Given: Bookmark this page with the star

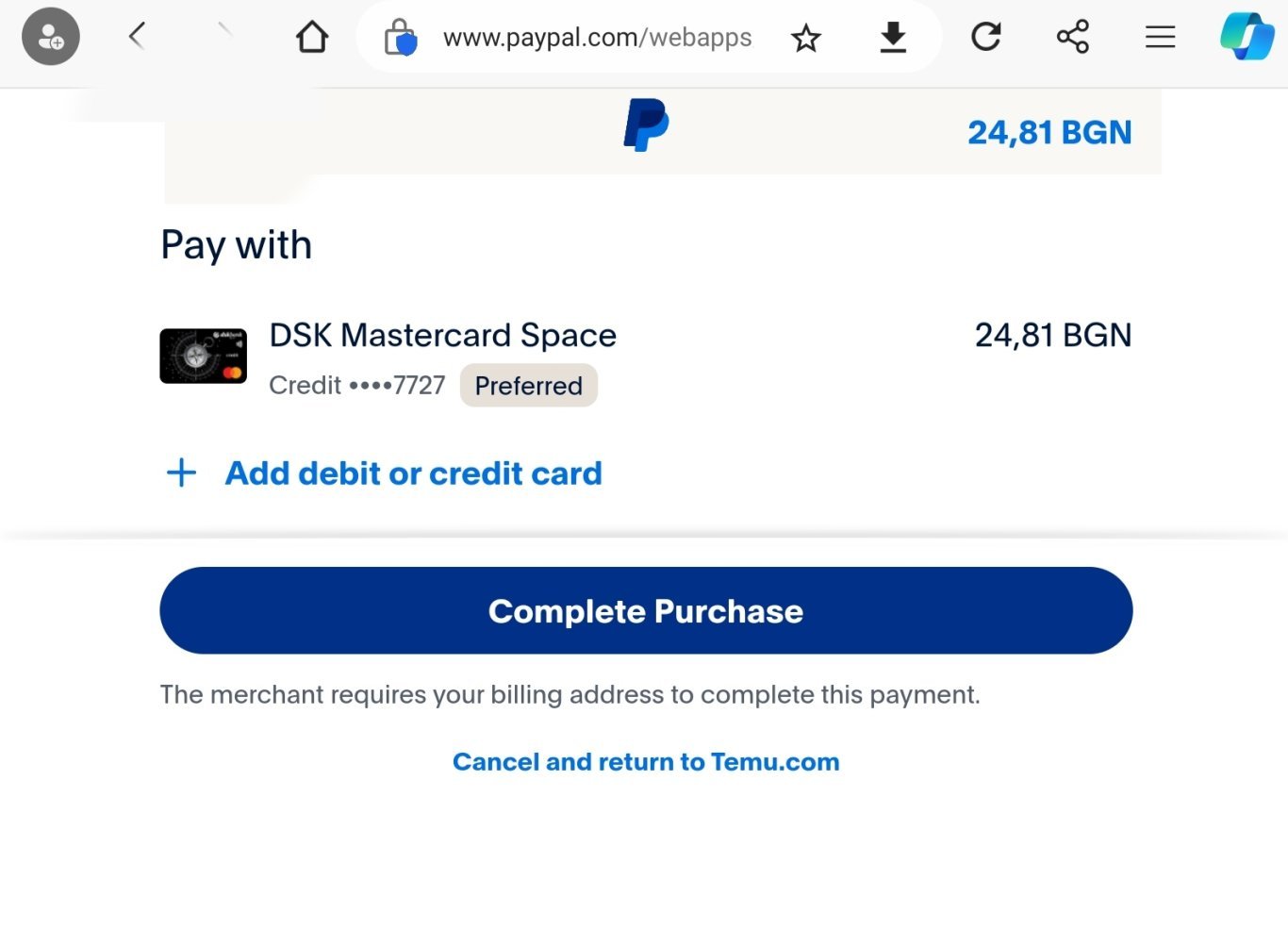Looking at the screenshot, I should pos(806,38).
